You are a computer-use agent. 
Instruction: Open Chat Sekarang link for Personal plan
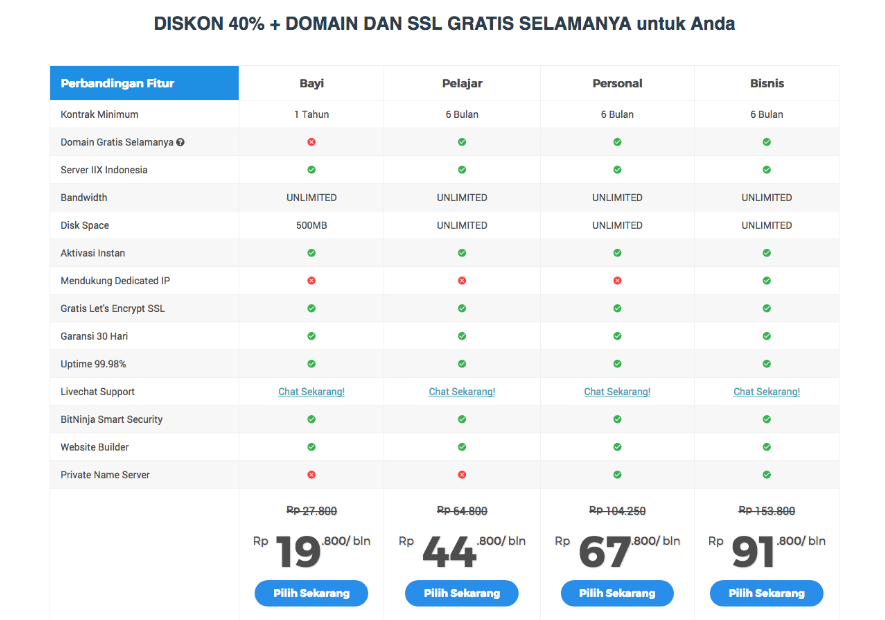(617, 391)
